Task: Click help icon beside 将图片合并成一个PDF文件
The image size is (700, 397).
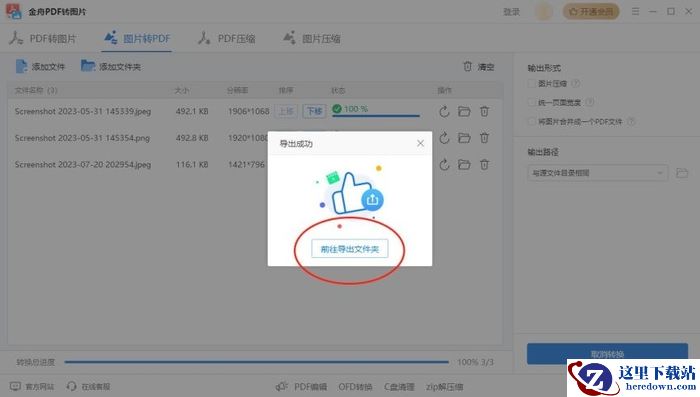Action: (631, 121)
